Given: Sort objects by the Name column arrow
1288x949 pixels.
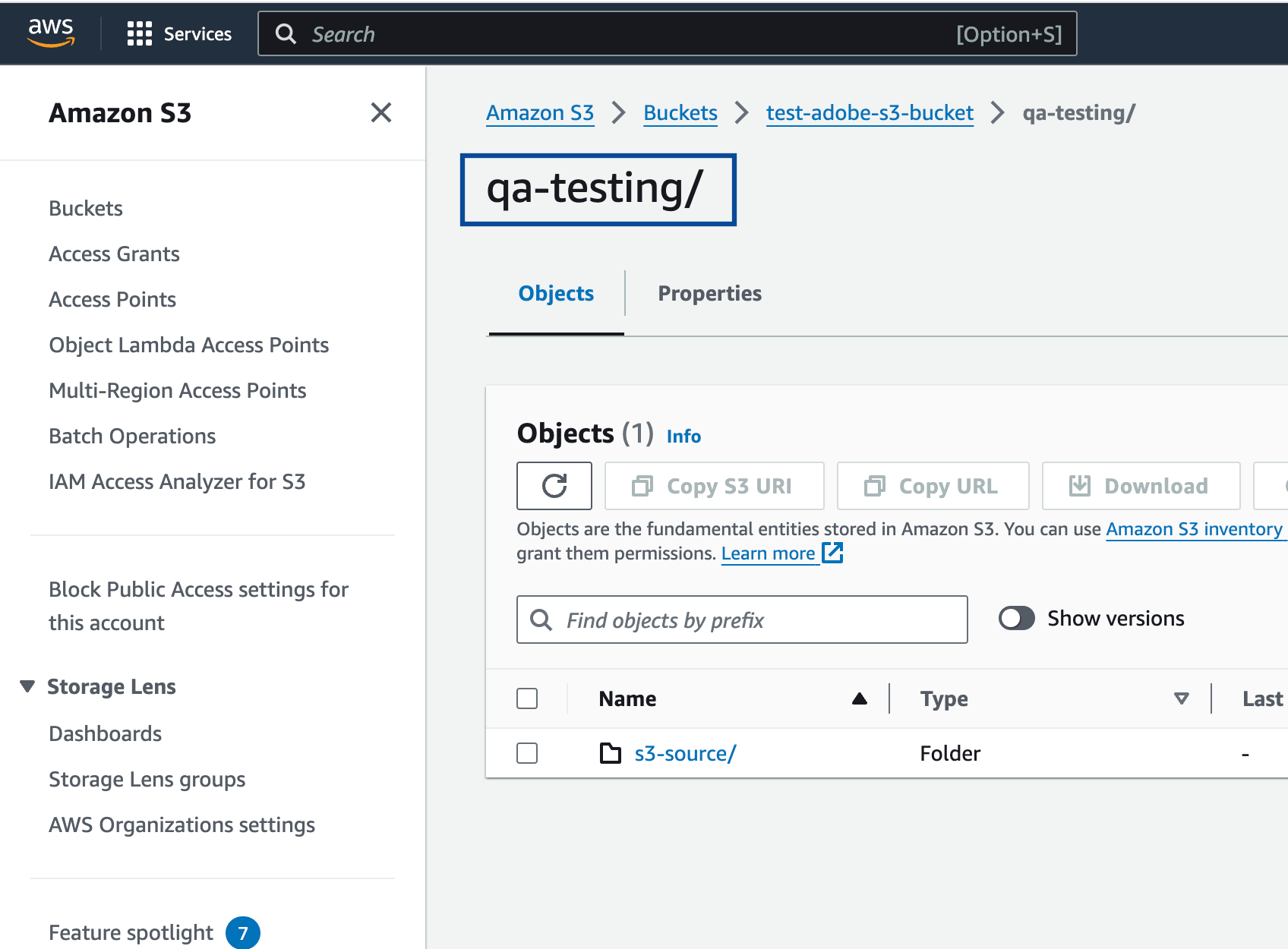Looking at the screenshot, I should pyautogui.click(x=860, y=698).
